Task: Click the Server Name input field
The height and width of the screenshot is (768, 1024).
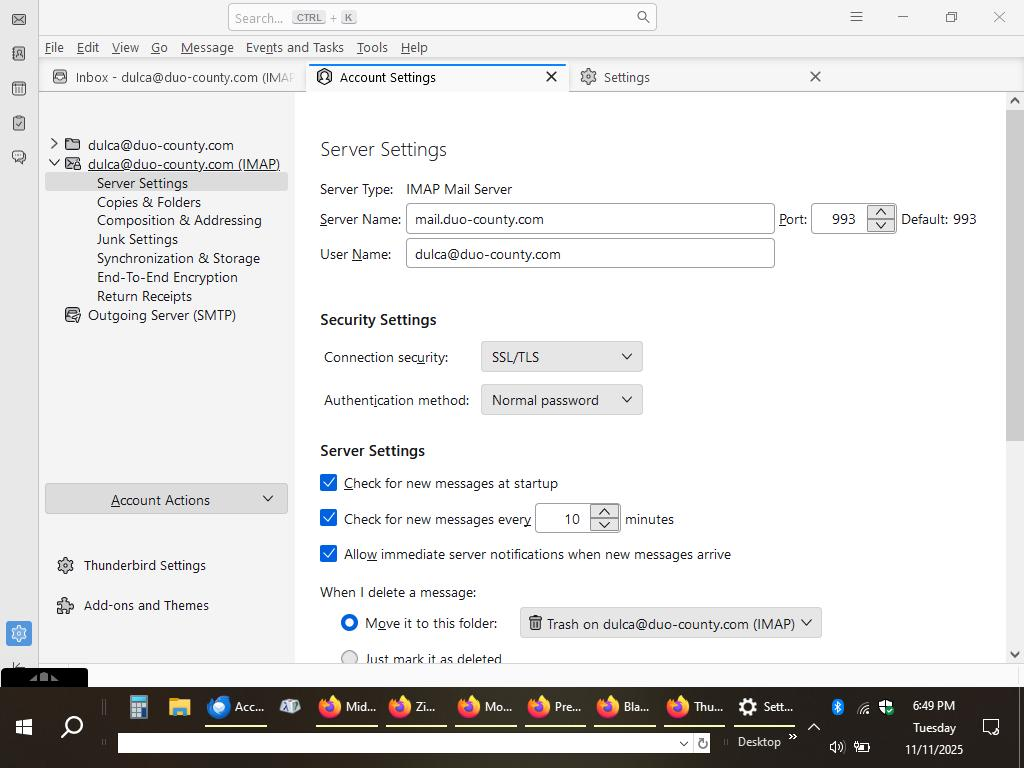Action: (589, 219)
